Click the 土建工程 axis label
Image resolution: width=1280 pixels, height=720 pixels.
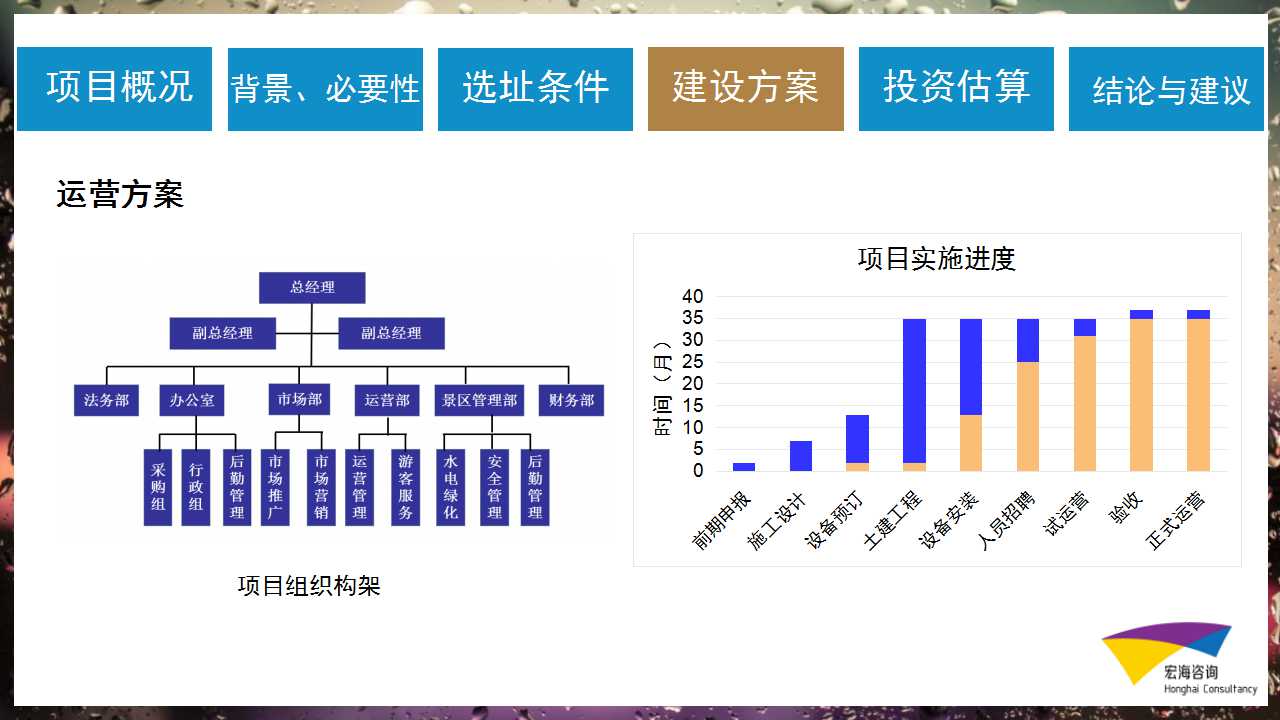(892, 521)
